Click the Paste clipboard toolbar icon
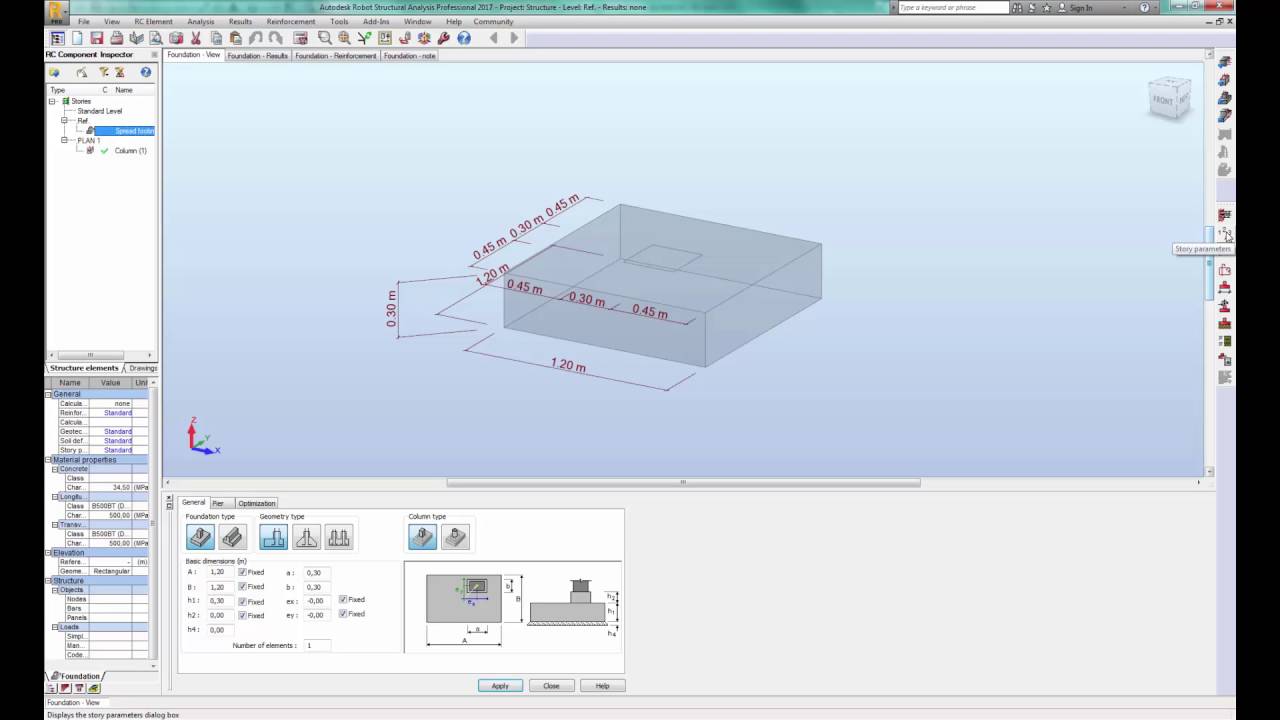This screenshot has width=1280, height=720. pos(235,38)
